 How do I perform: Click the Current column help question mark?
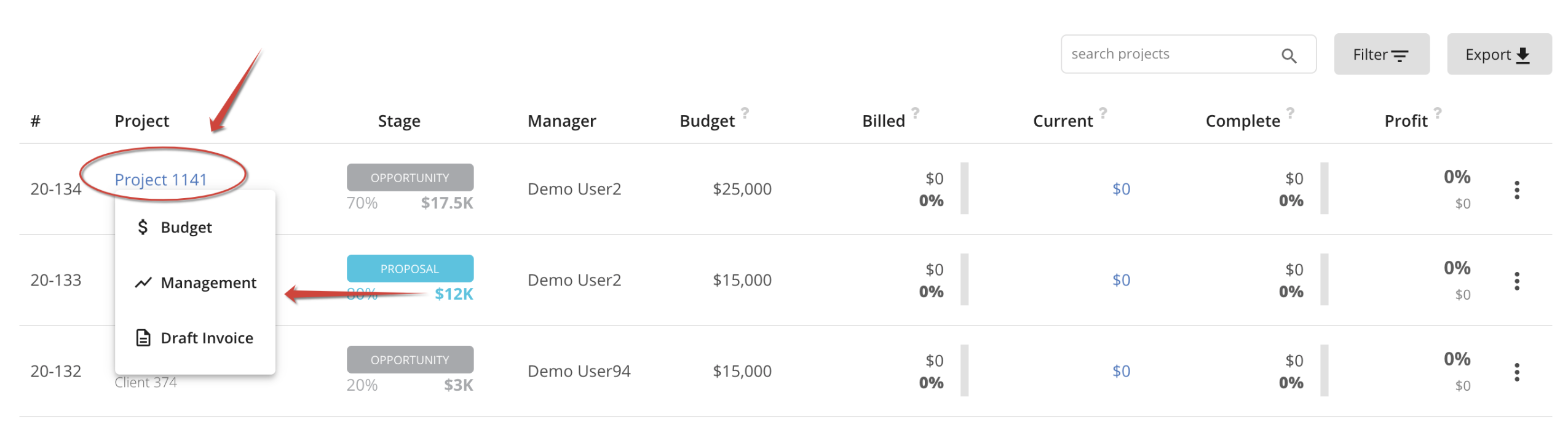pos(1102,113)
